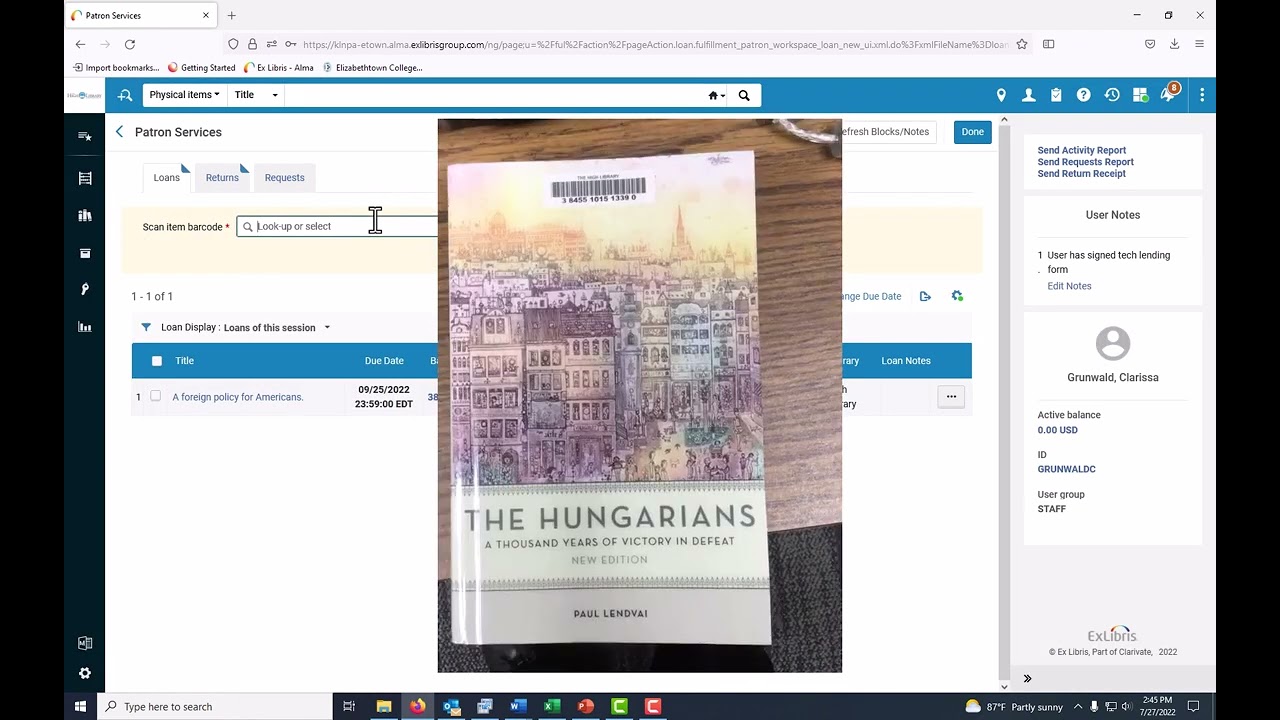The width and height of the screenshot is (1280, 720).
Task: Open the help question mark icon
Action: pyautogui.click(x=1083, y=95)
